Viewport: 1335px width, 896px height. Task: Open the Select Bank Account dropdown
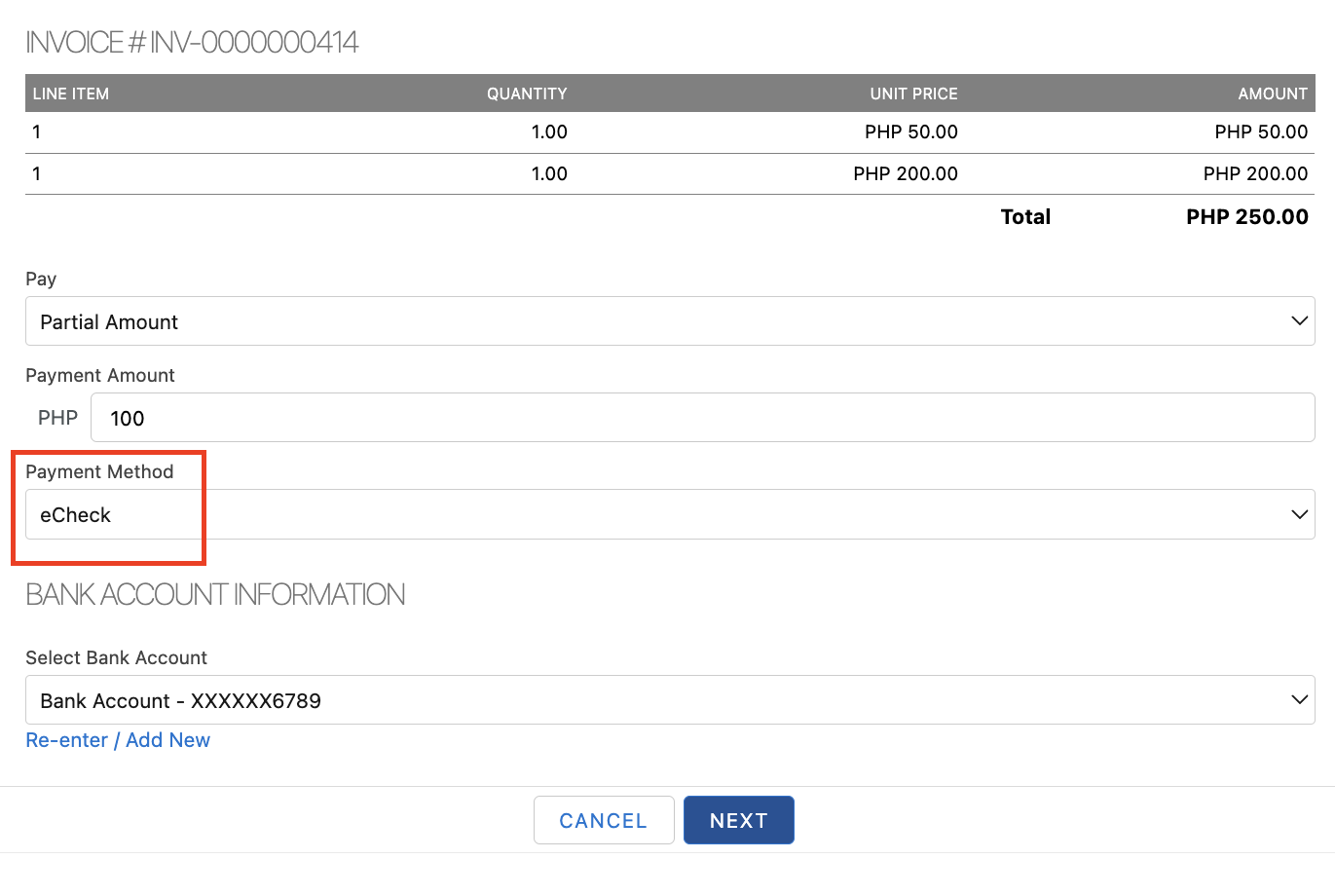pos(669,700)
